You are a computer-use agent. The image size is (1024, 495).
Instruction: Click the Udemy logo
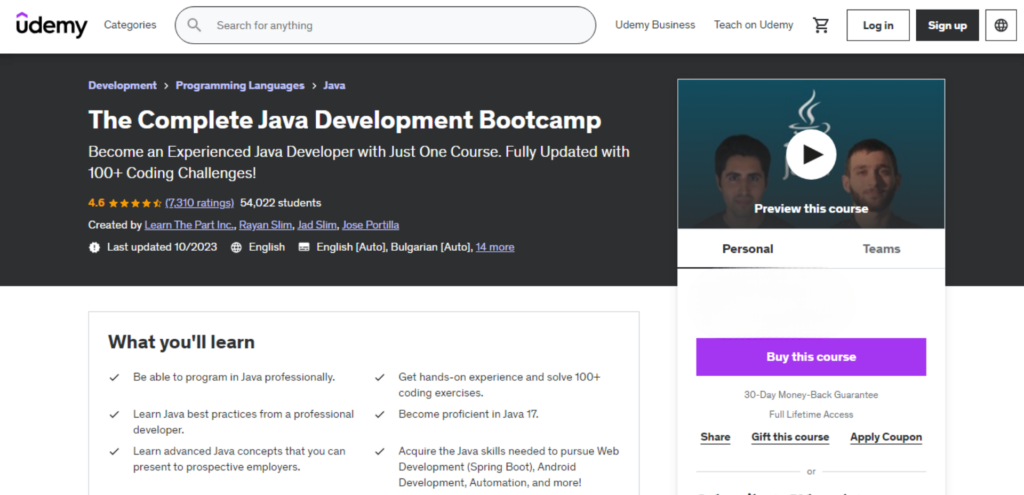(x=52, y=25)
